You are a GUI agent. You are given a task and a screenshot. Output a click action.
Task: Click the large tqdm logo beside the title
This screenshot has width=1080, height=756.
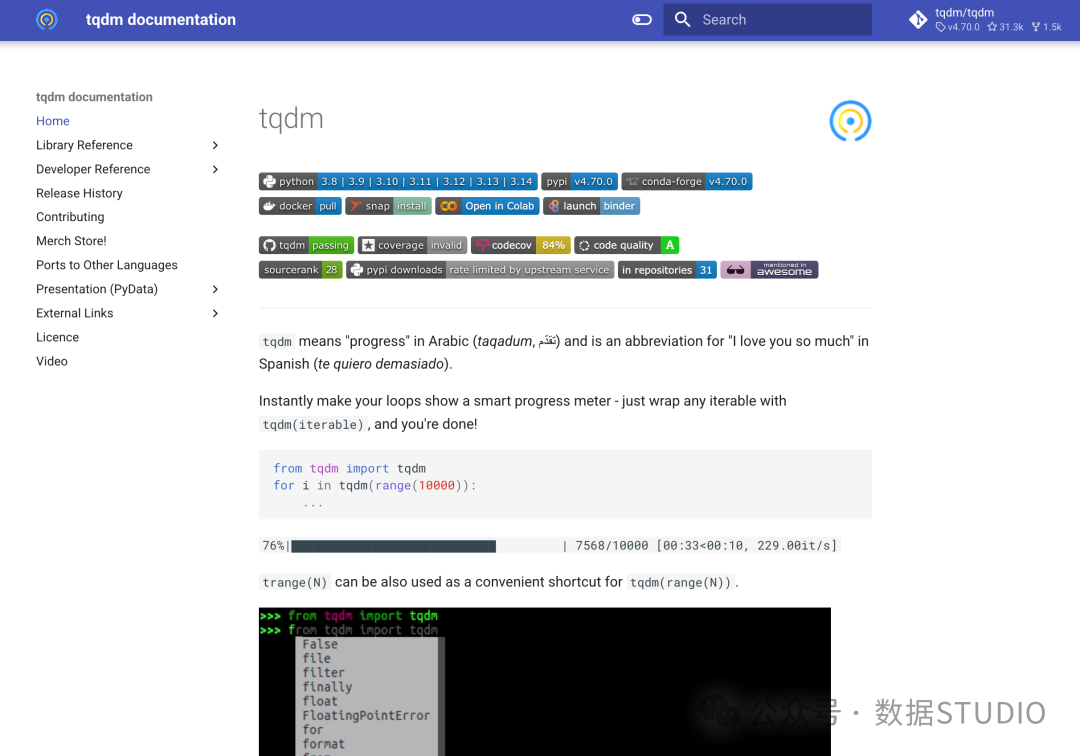point(851,121)
